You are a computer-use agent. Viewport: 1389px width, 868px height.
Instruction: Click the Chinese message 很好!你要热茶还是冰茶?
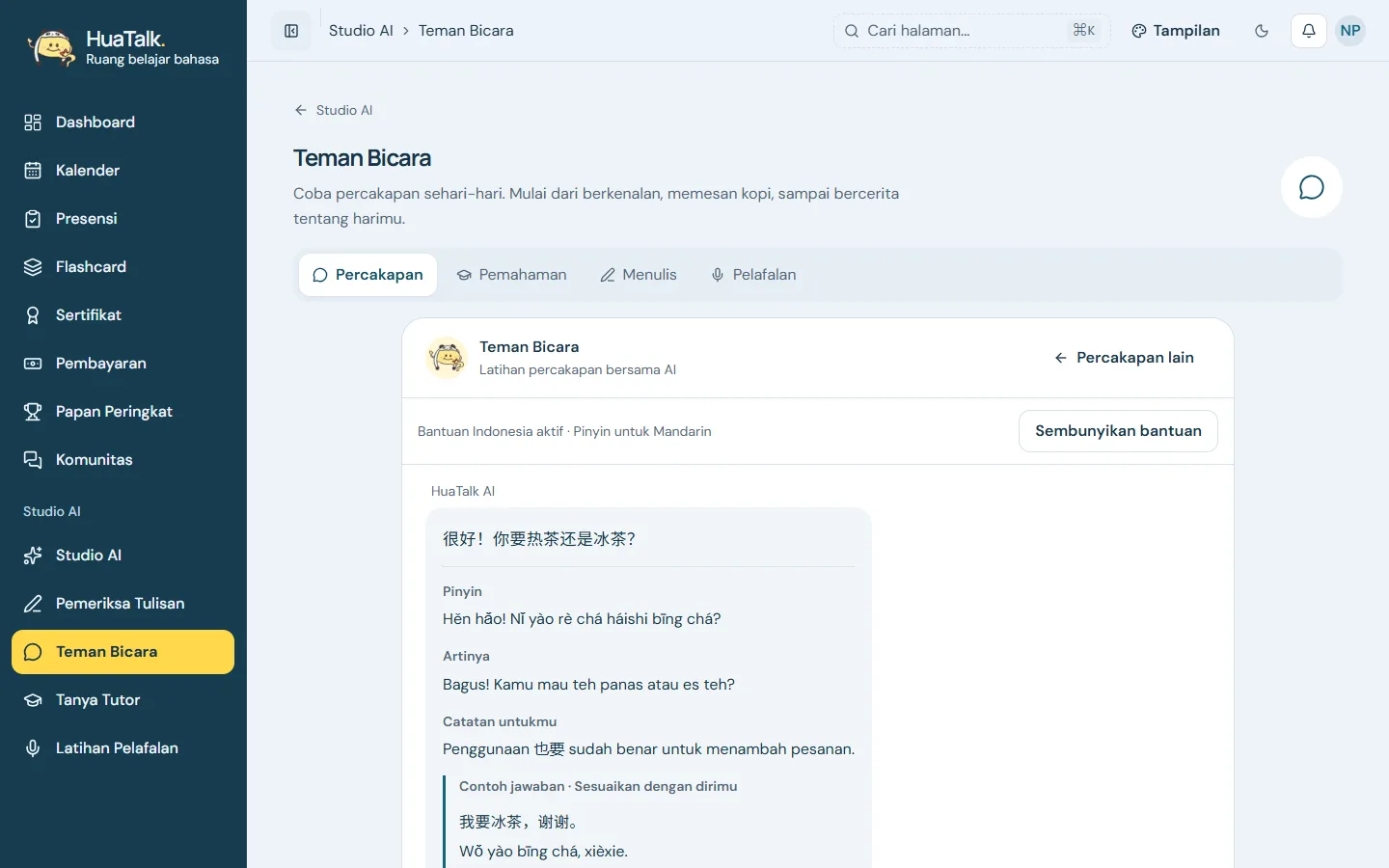click(539, 539)
